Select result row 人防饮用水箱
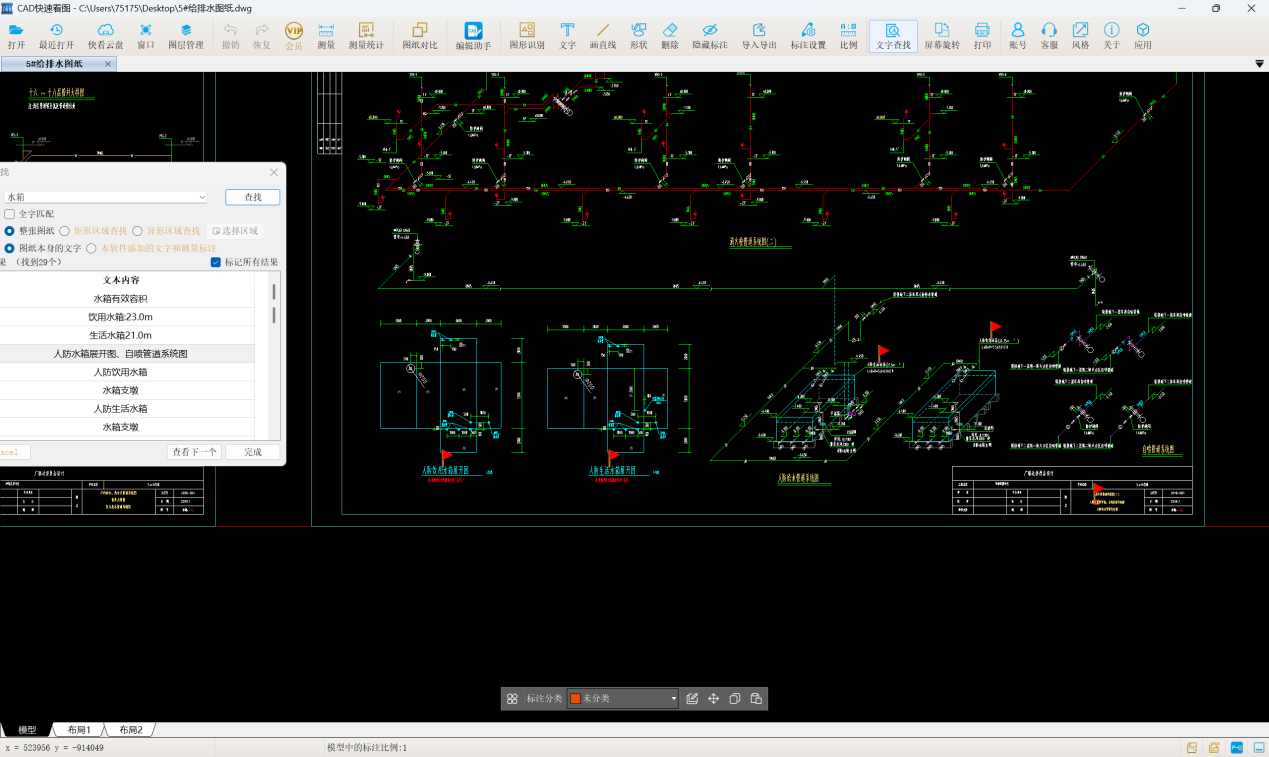 121,372
